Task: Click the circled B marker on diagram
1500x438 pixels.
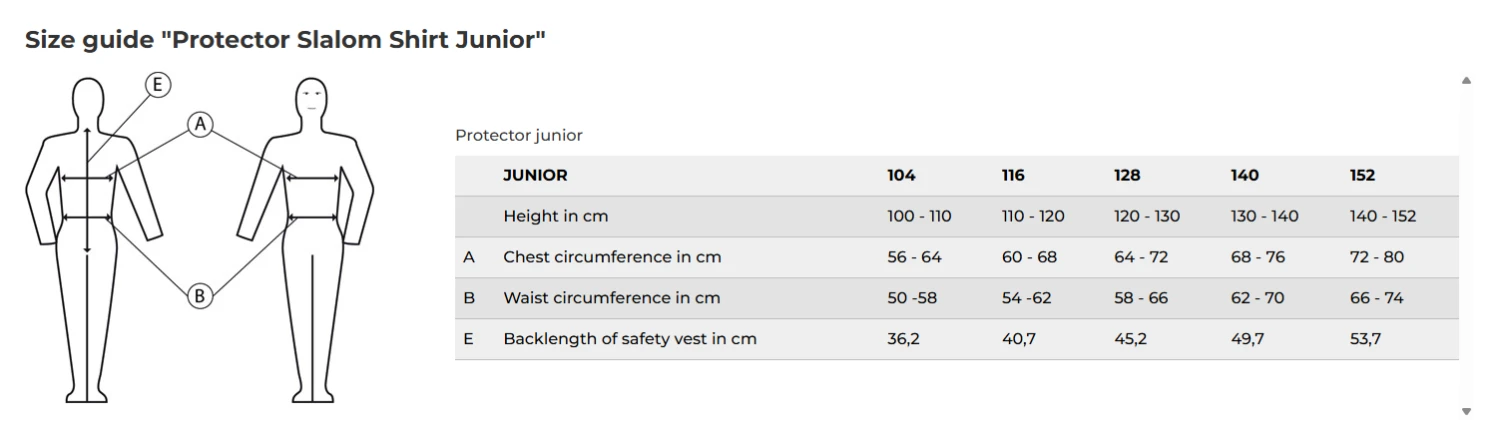Action: [x=200, y=295]
